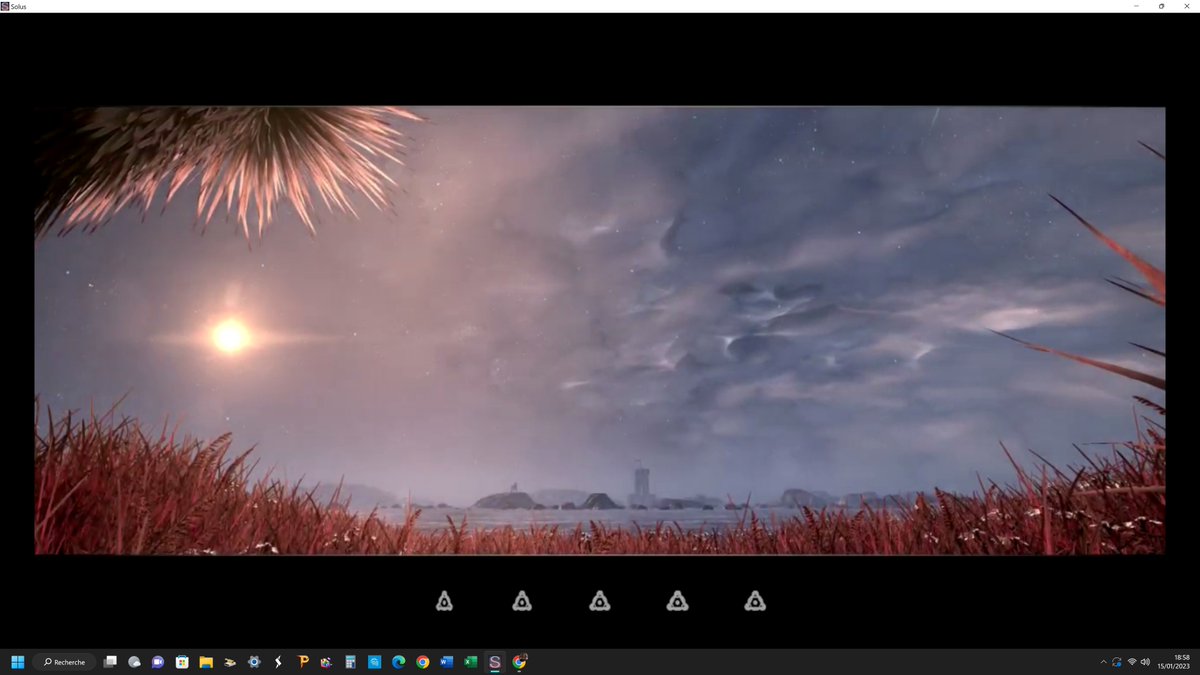Click the sunset landscape video frame
This screenshot has height=675, width=1200.
point(600,330)
